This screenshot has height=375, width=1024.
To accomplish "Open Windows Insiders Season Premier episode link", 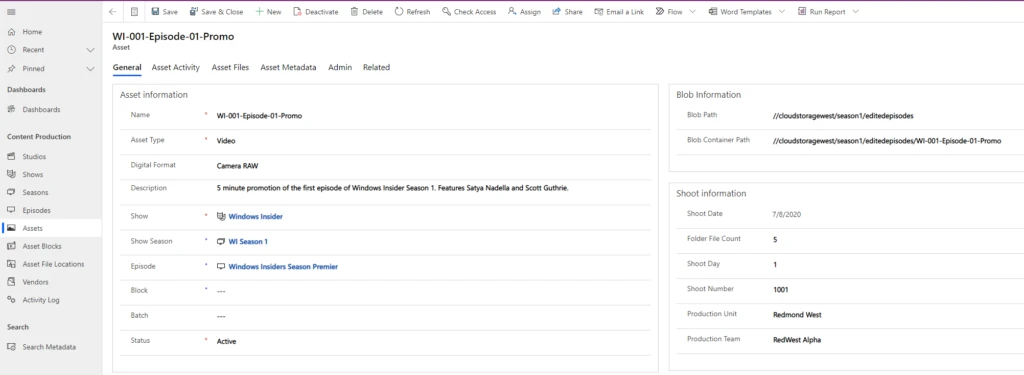I will [283, 267].
